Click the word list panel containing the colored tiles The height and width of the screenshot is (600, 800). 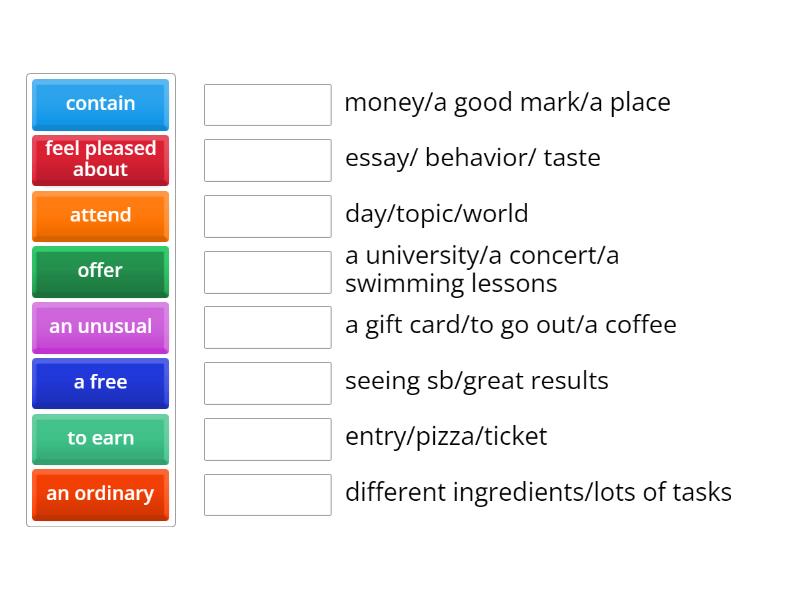click(x=100, y=300)
